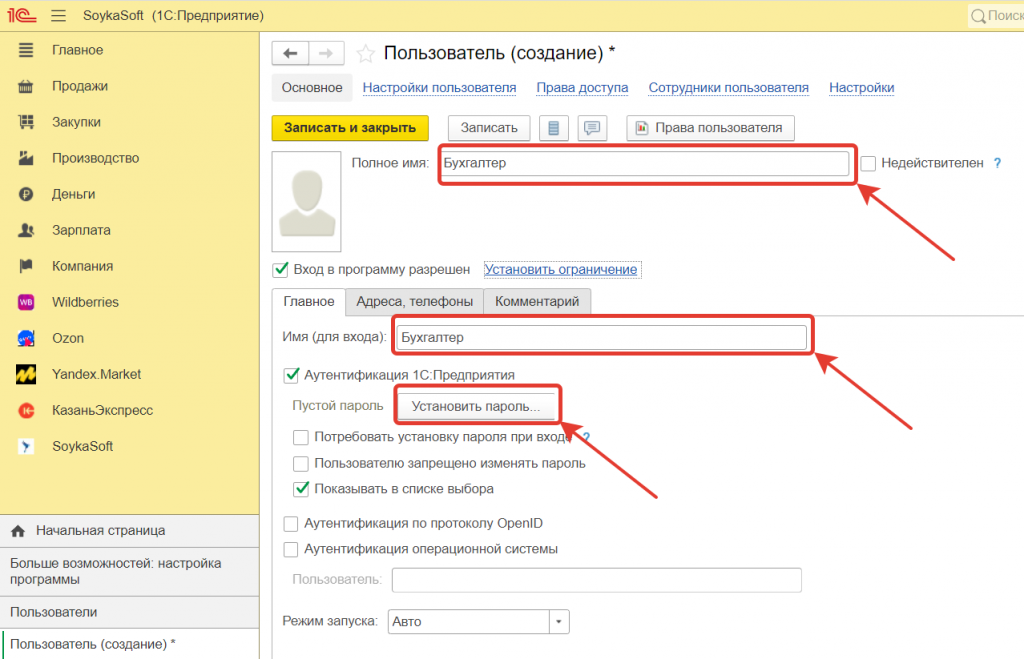This screenshot has height=659, width=1024.
Task: Click the Установить пароль button
Action: coord(476,406)
